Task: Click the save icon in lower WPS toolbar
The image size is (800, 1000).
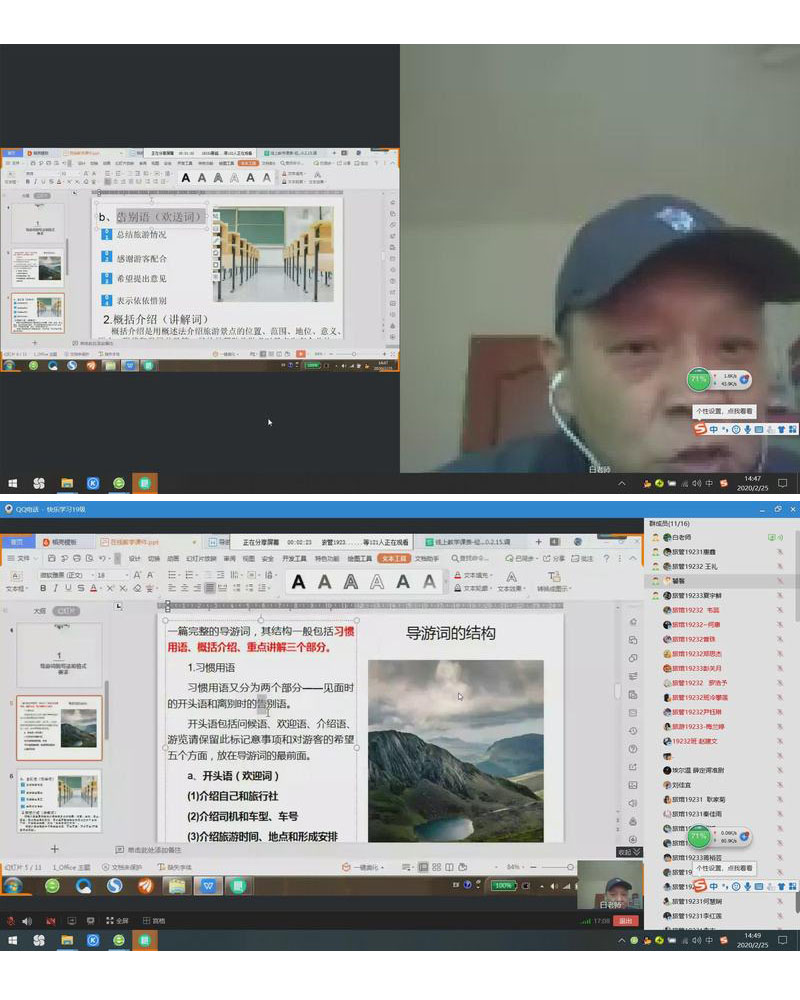Action: pyautogui.click(x=53, y=558)
